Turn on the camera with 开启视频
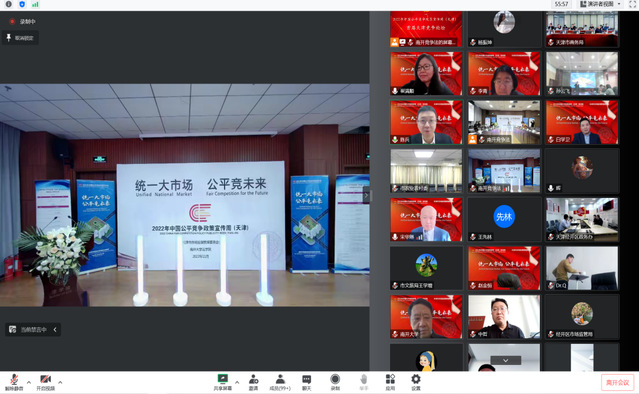This screenshot has width=639, height=394. pos(45,382)
